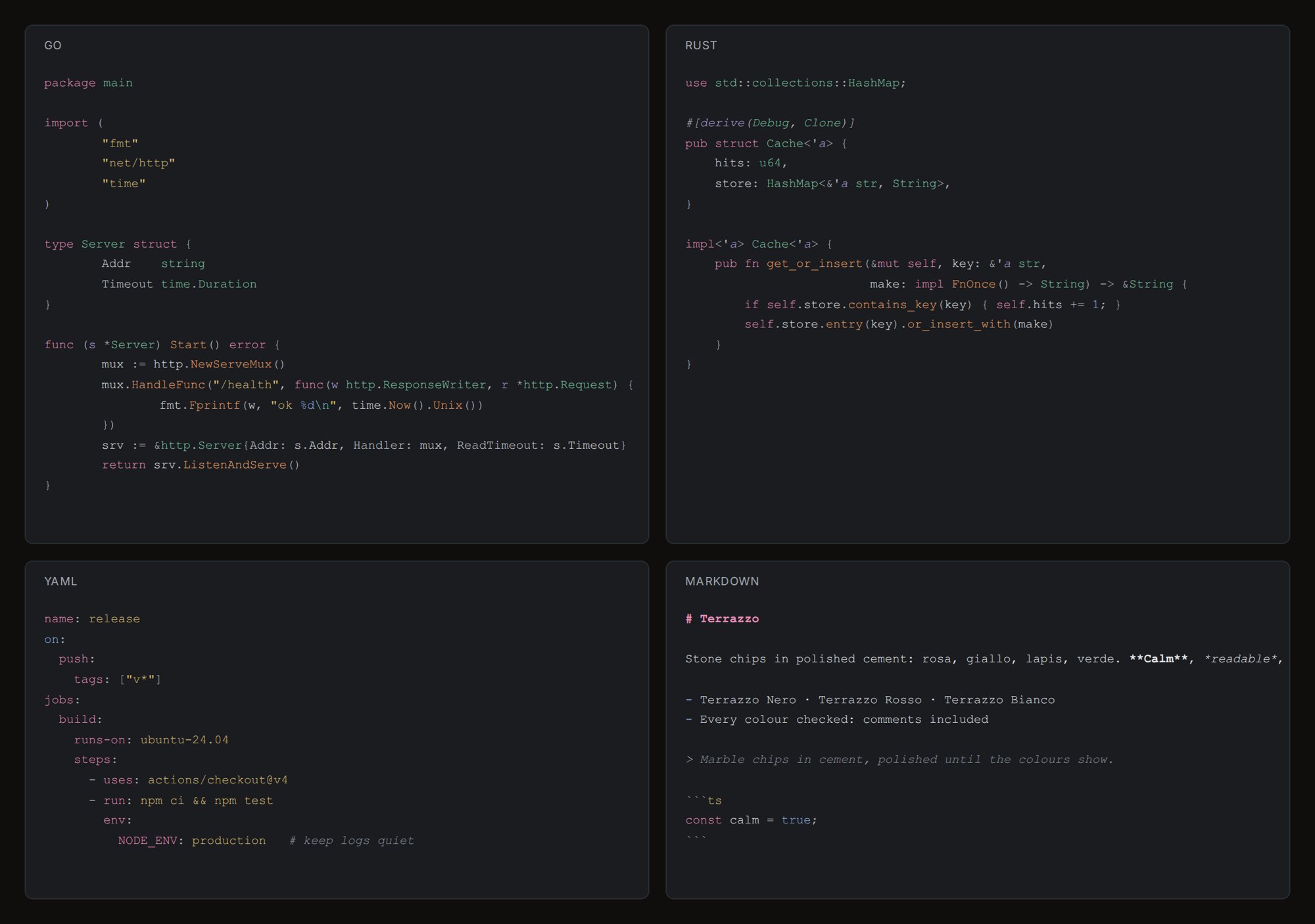Viewport: 1315px width, 924px height.
Task: Click the 'steps:' key in YAML
Action: (95, 759)
